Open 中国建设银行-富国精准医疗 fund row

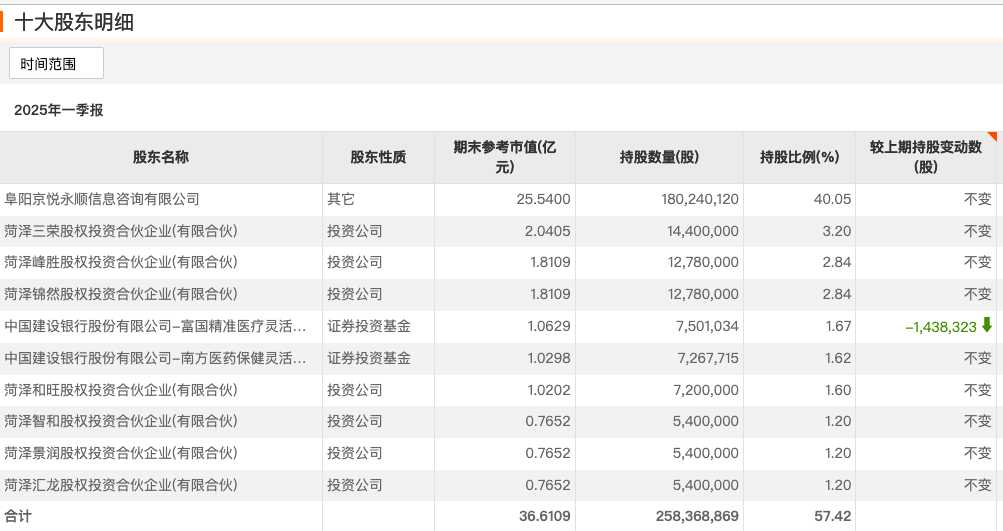tap(155, 326)
